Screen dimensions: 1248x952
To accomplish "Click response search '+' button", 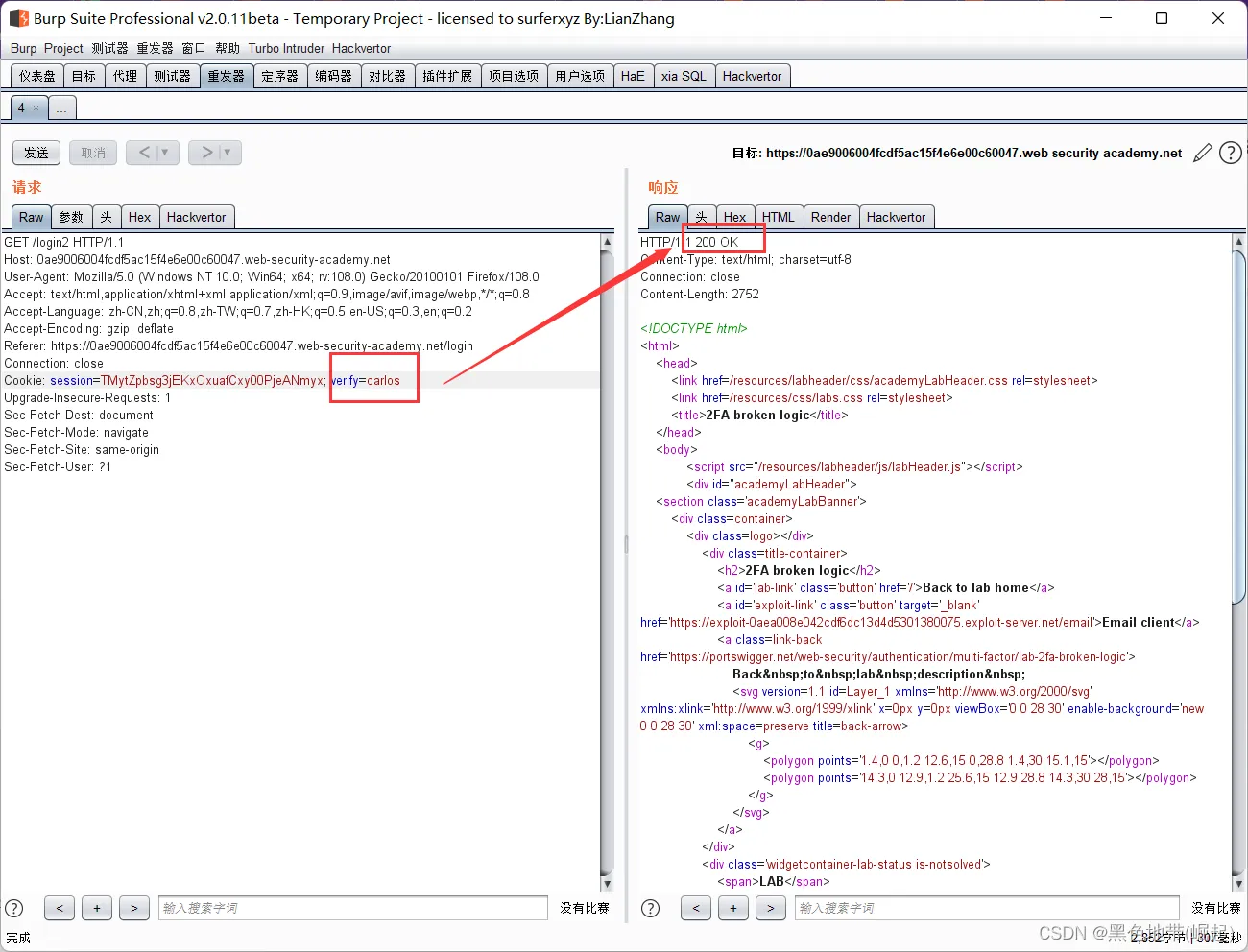I will (x=733, y=908).
